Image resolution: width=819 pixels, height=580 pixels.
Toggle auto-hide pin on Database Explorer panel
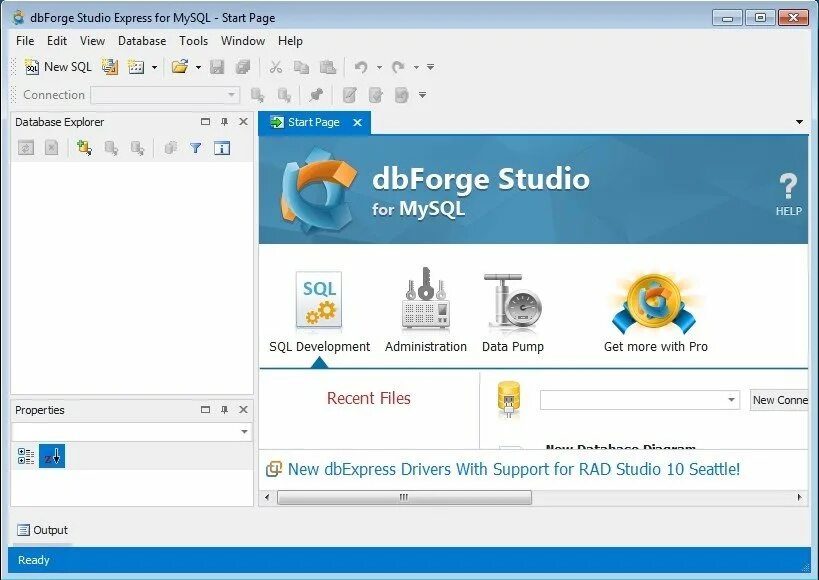(x=224, y=121)
